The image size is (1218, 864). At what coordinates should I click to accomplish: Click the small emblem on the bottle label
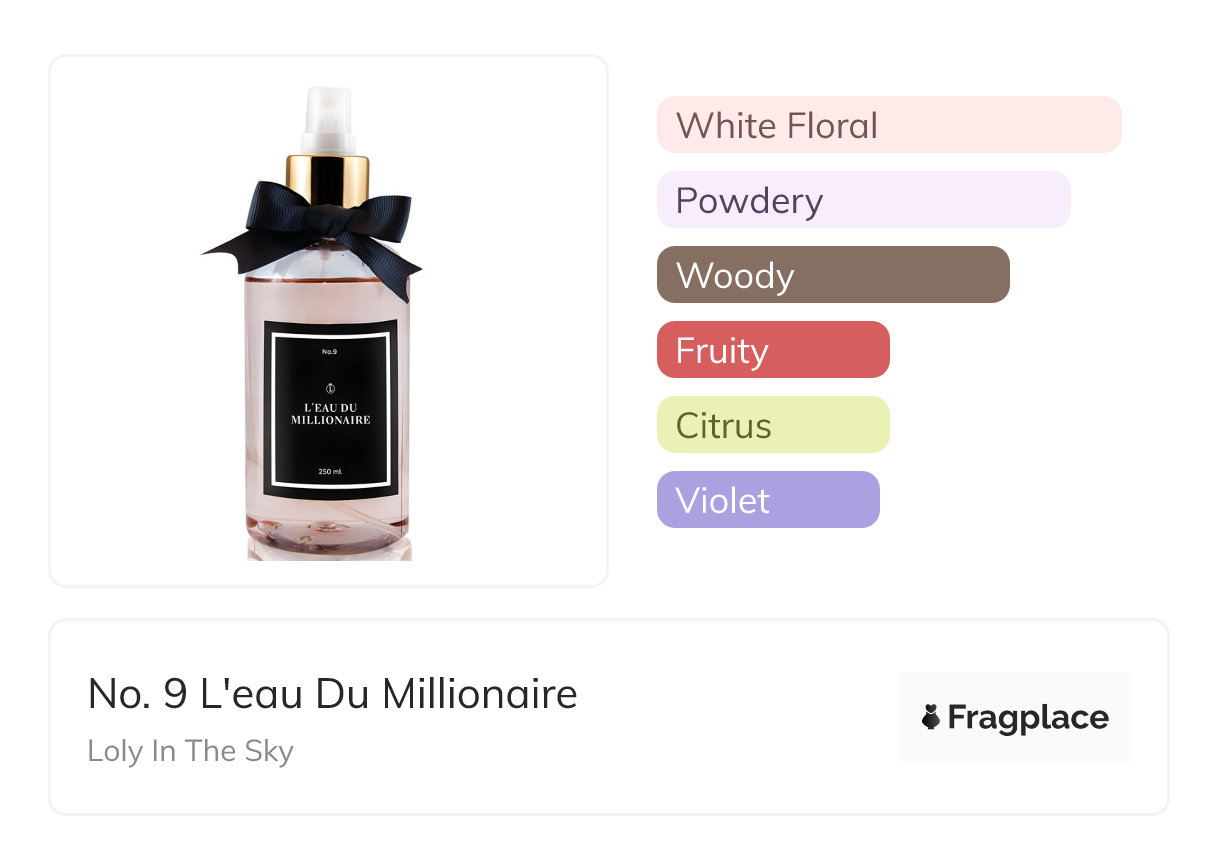click(331, 388)
